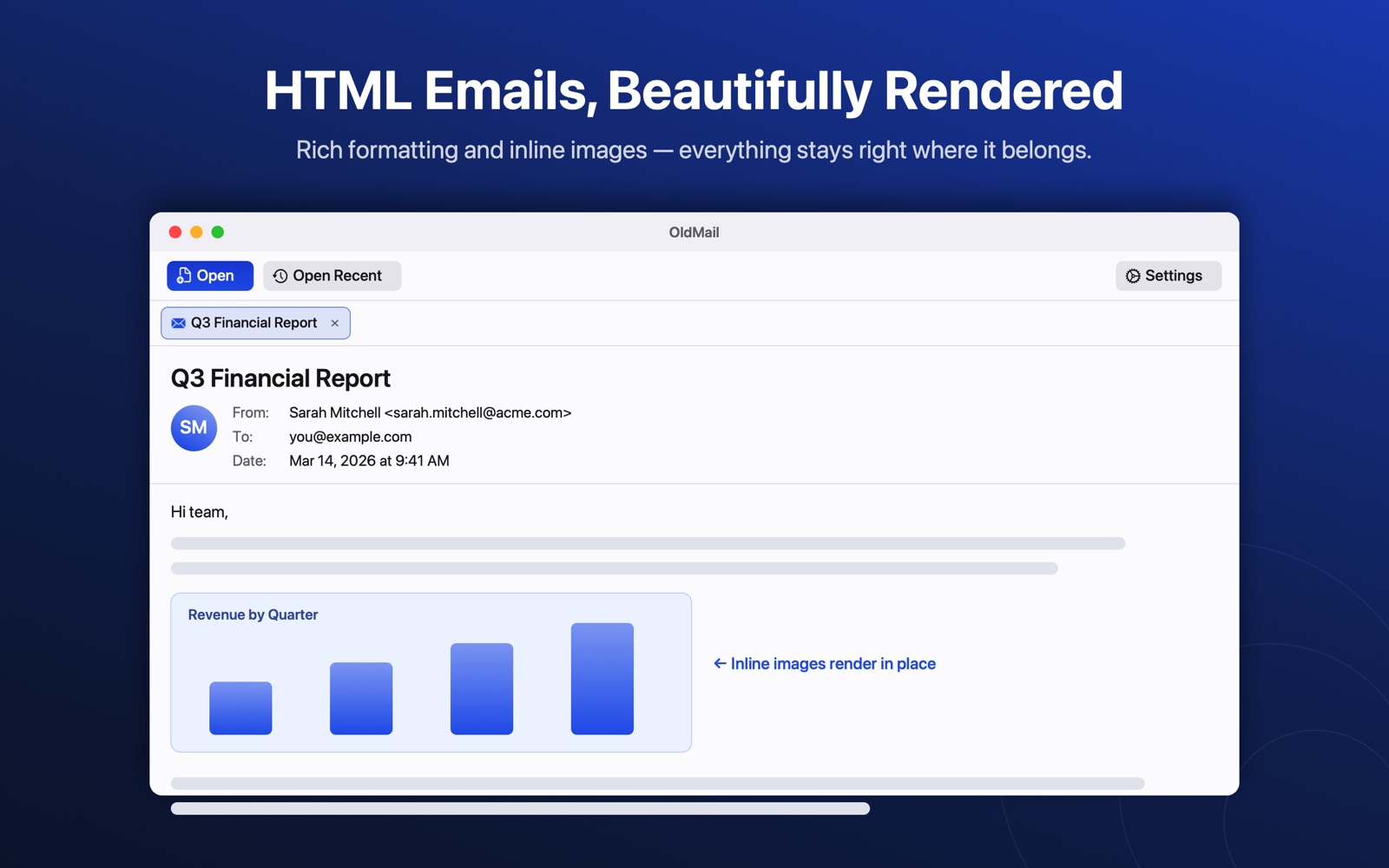This screenshot has width=1389, height=868.
Task: Click the date Mar 14, 2026 at 9:41 AM
Action: [369, 461]
